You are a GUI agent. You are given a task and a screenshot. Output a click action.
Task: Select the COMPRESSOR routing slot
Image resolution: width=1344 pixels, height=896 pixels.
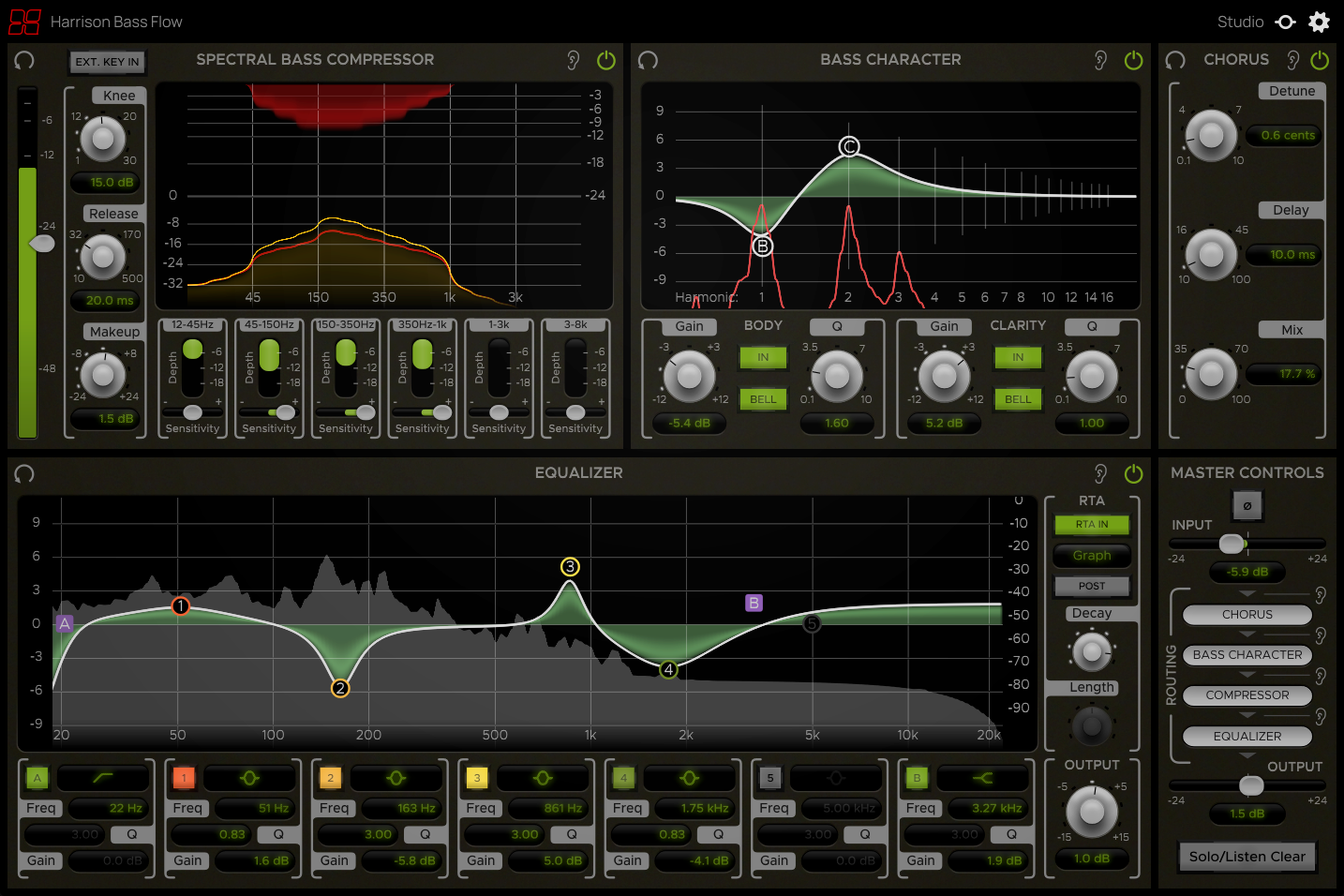[1247, 695]
